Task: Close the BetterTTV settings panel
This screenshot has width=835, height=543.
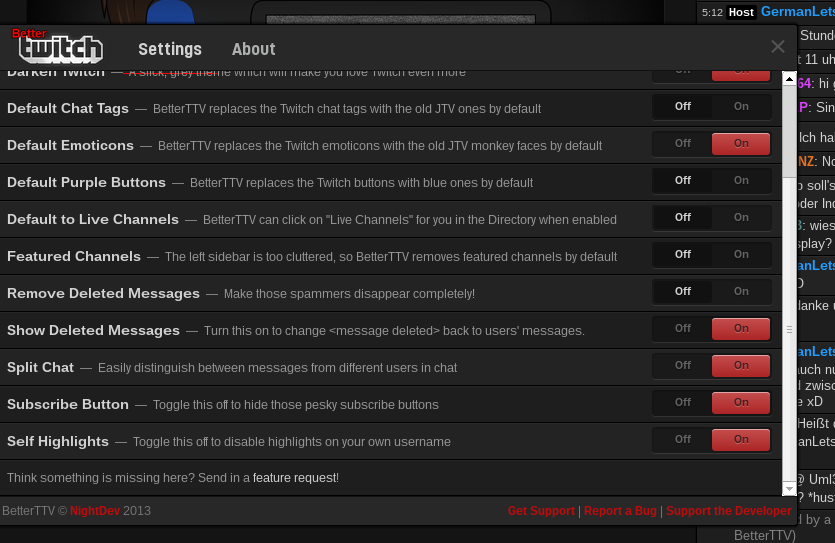Action: pyautogui.click(x=777, y=47)
